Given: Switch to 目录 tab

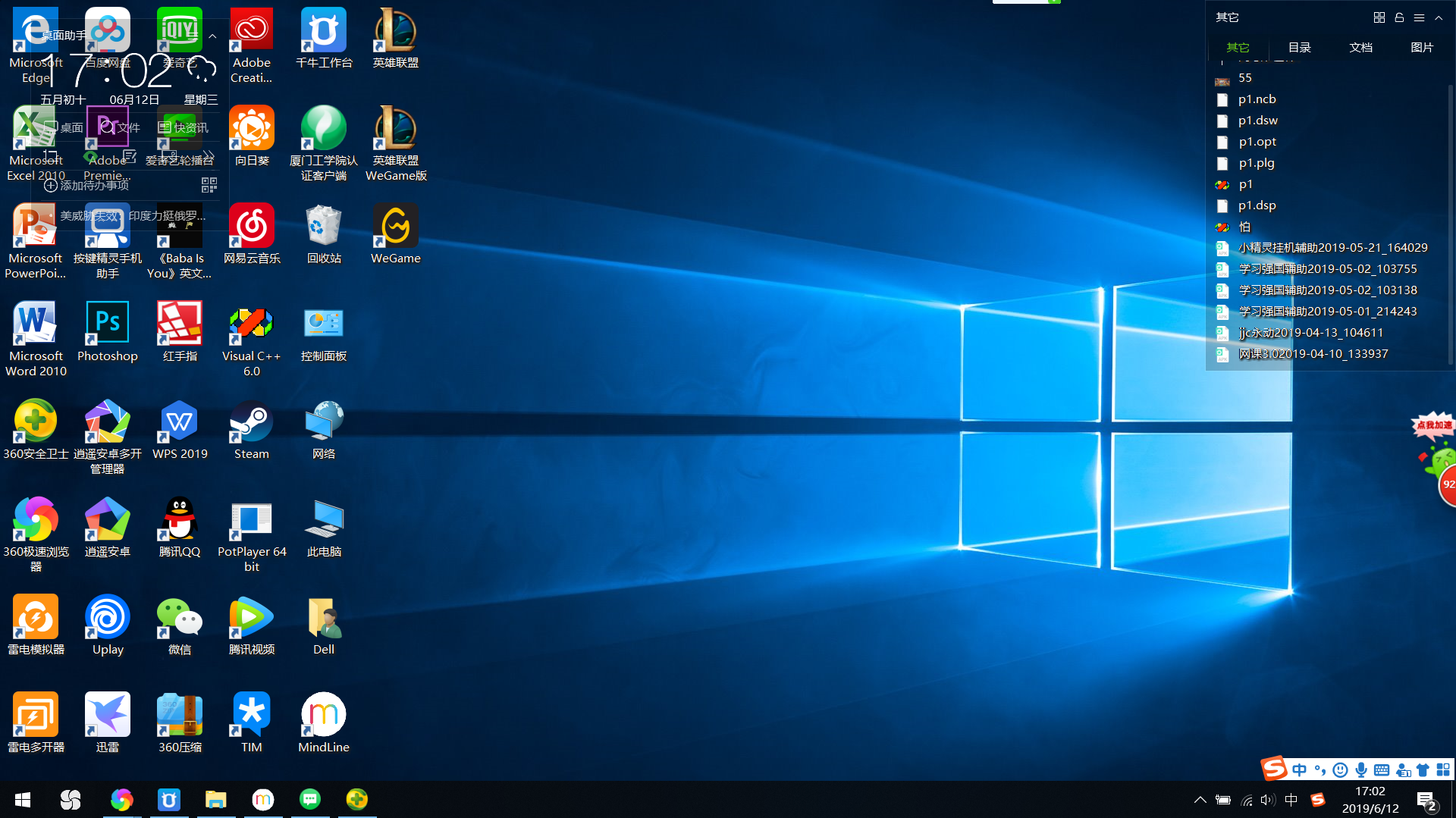Looking at the screenshot, I should 1299,47.
